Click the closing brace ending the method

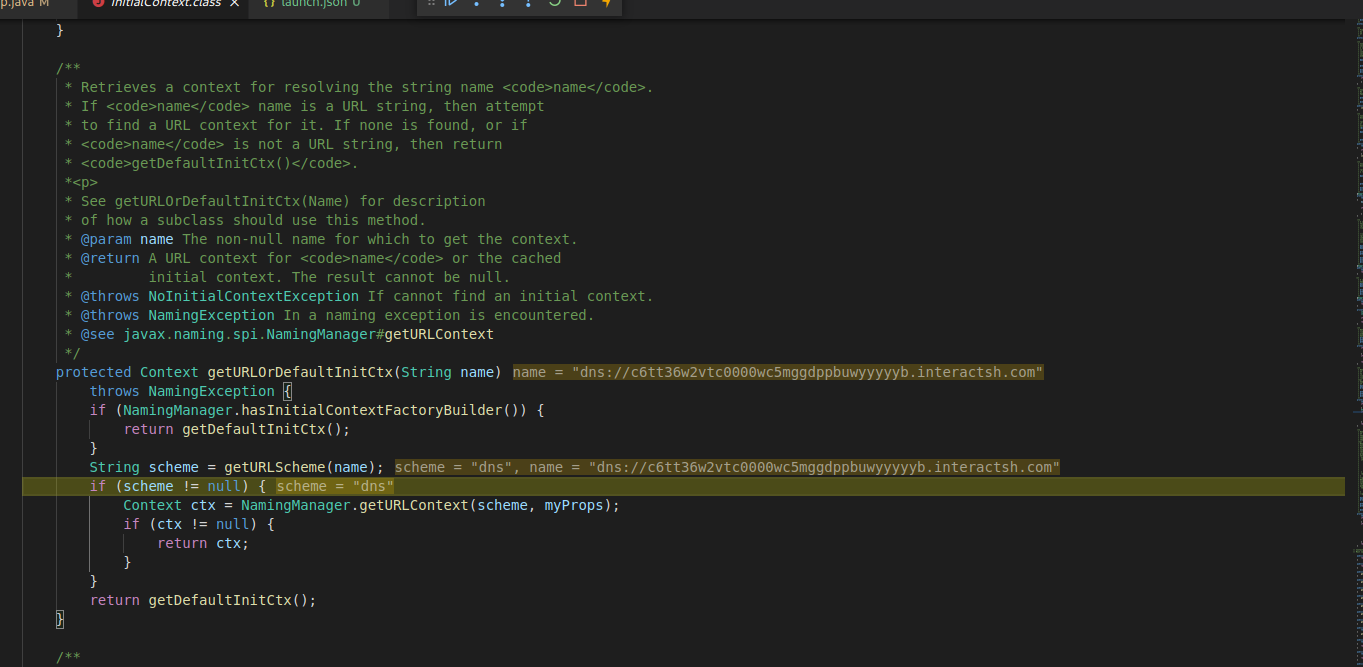(x=60, y=619)
